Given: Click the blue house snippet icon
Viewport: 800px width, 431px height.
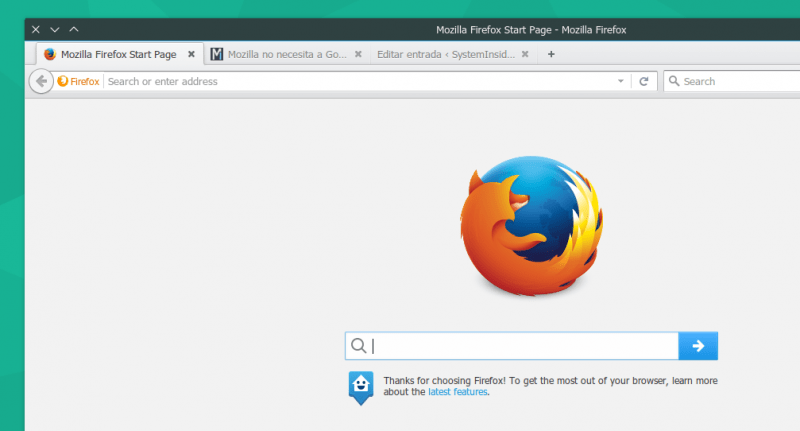Looking at the screenshot, I should click(x=361, y=388).
